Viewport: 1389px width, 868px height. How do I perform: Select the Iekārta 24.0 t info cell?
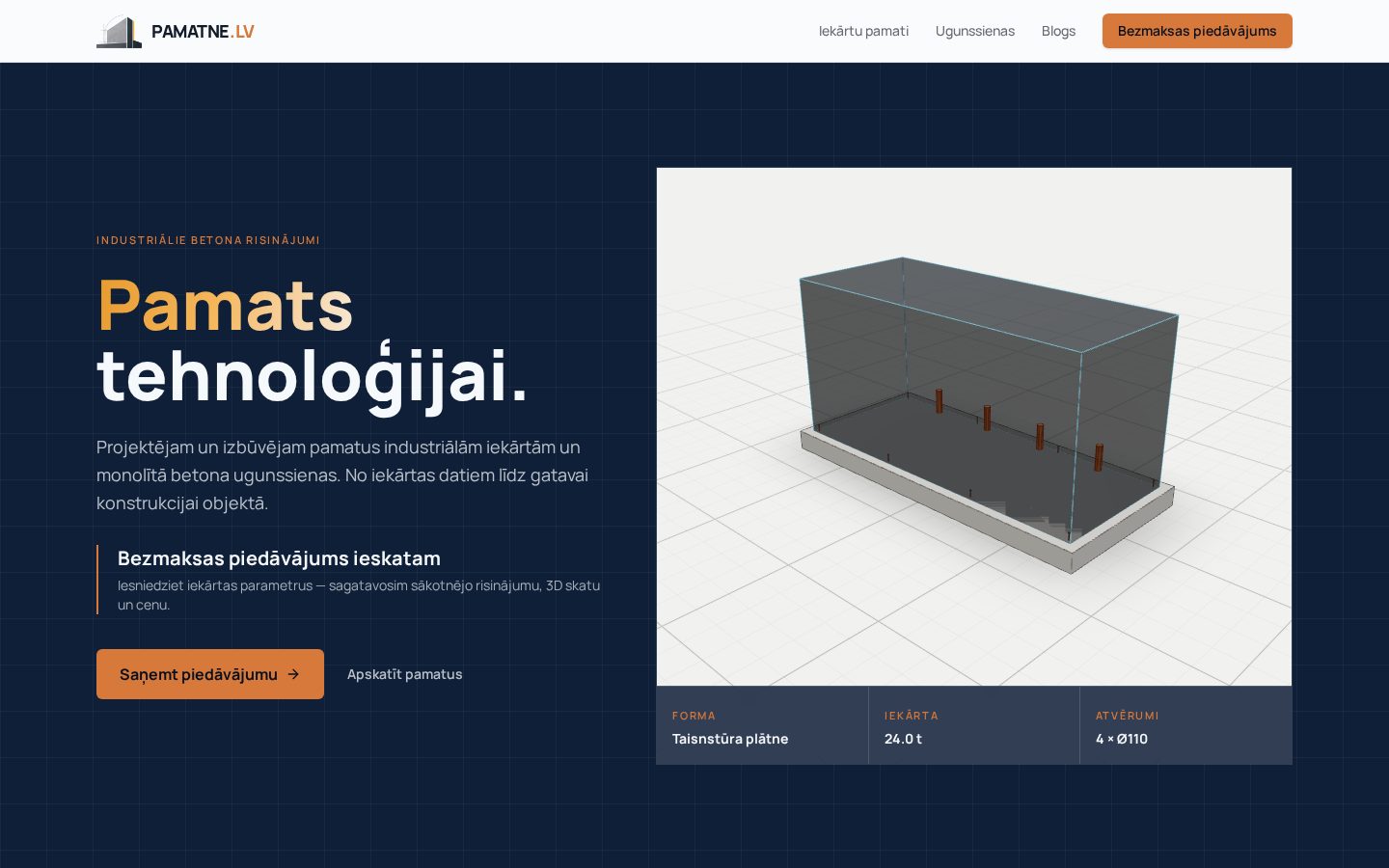coord(974,726)
